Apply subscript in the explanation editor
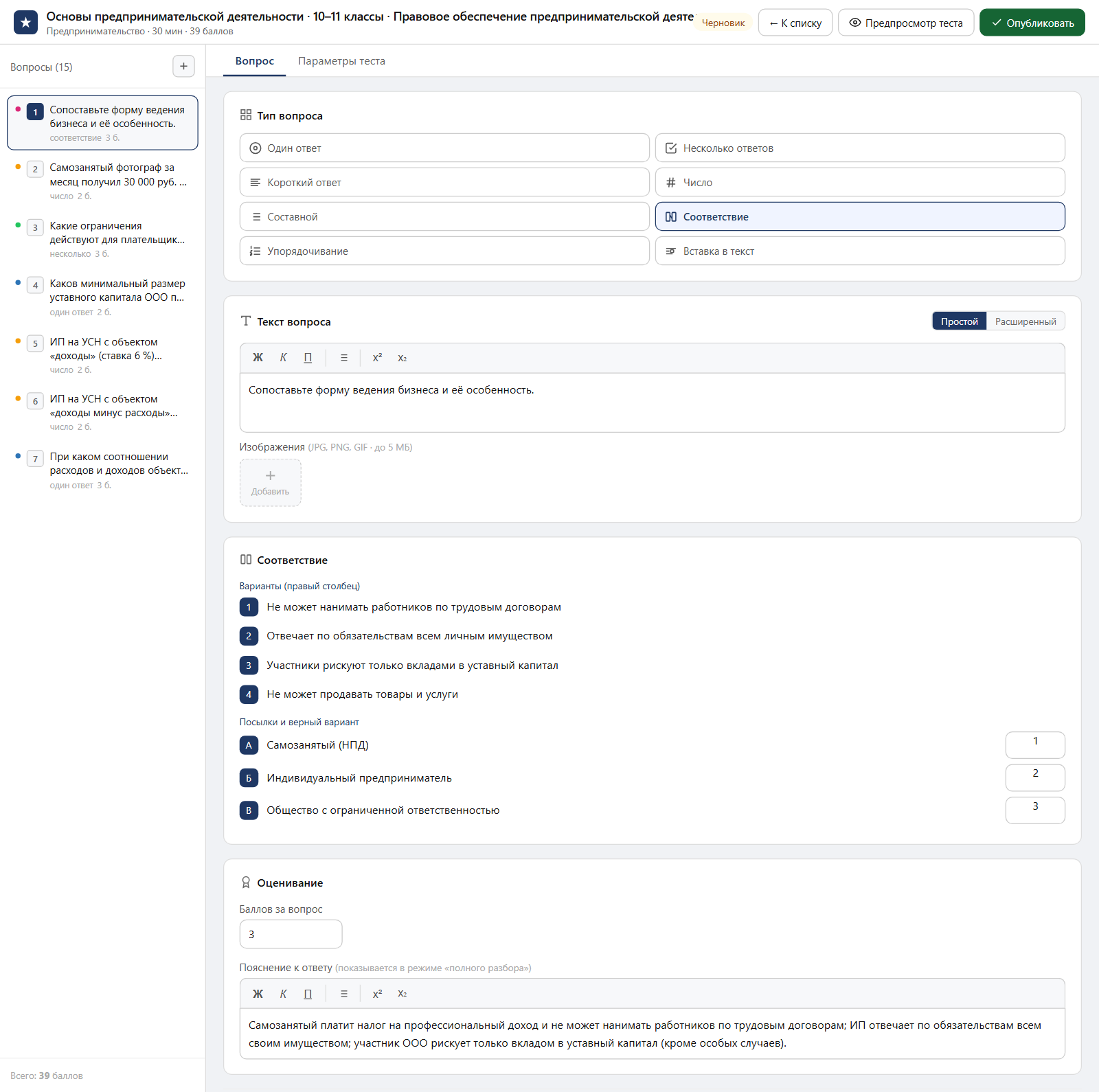The image size is (1099, 1092). point(403,994)
